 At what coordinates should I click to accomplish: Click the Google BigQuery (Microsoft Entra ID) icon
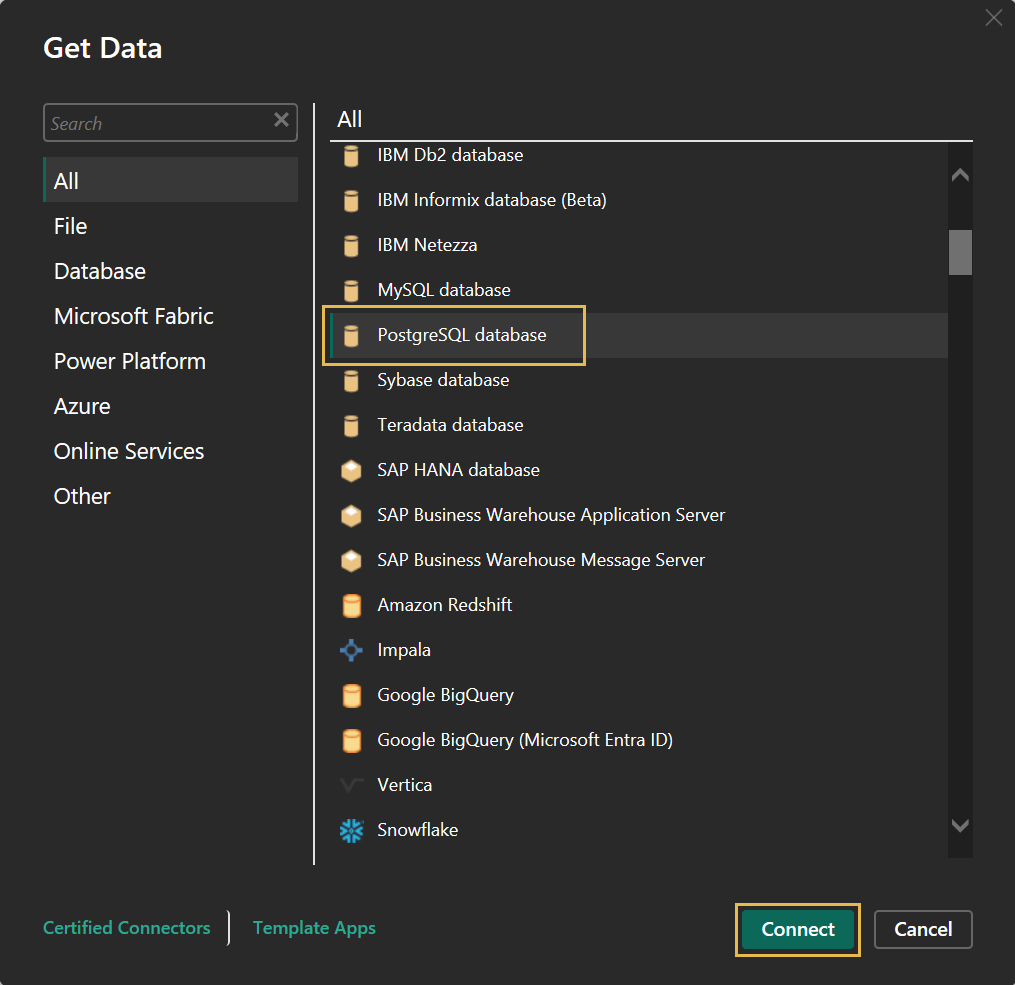tap(351, 740)
